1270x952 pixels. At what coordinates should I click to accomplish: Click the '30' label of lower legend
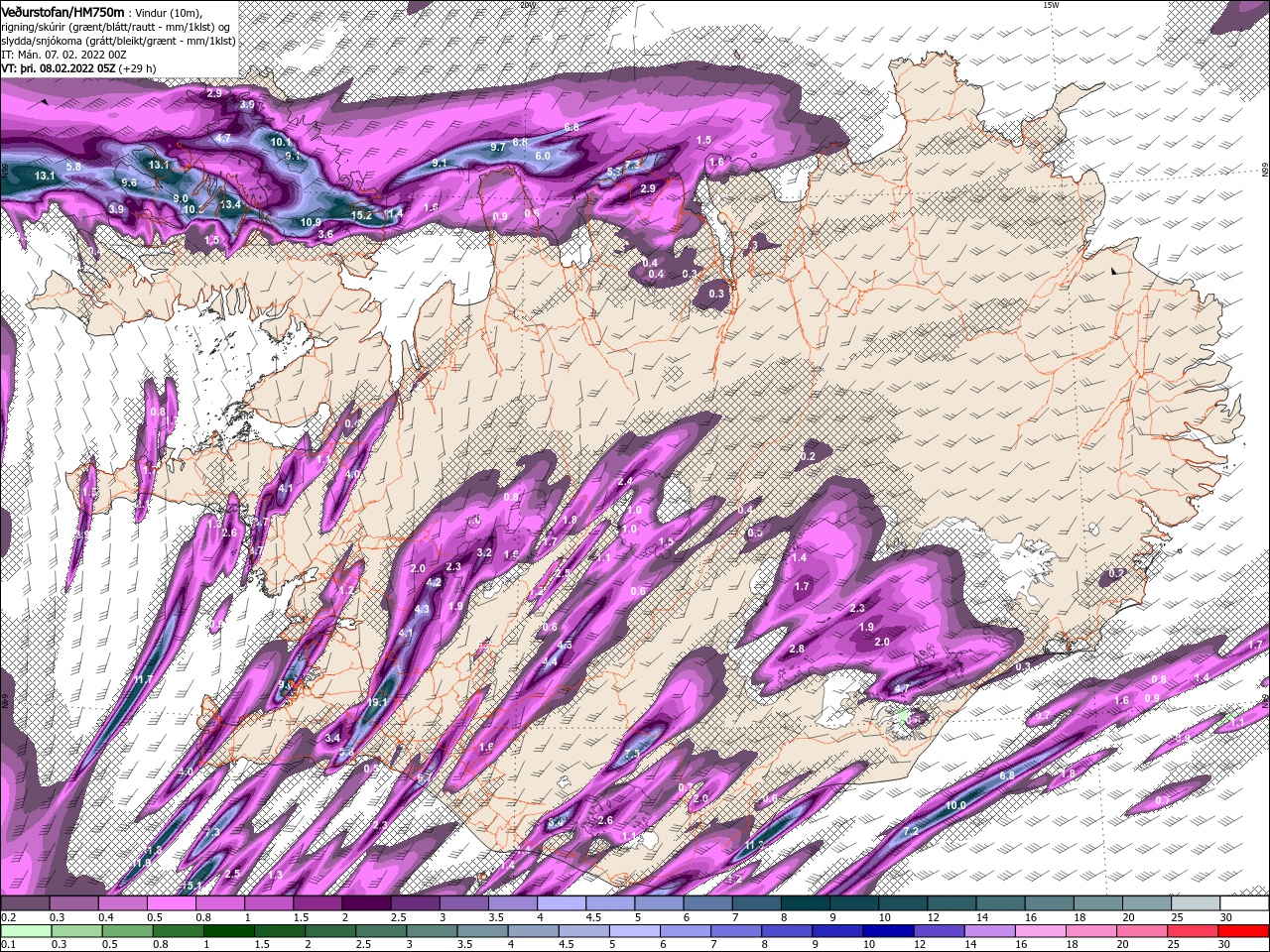pyautogui.click(x=1226, y=945)
